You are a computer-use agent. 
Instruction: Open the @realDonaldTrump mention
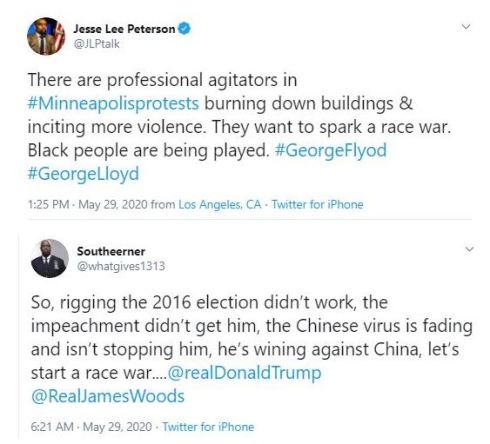point(244,373)
